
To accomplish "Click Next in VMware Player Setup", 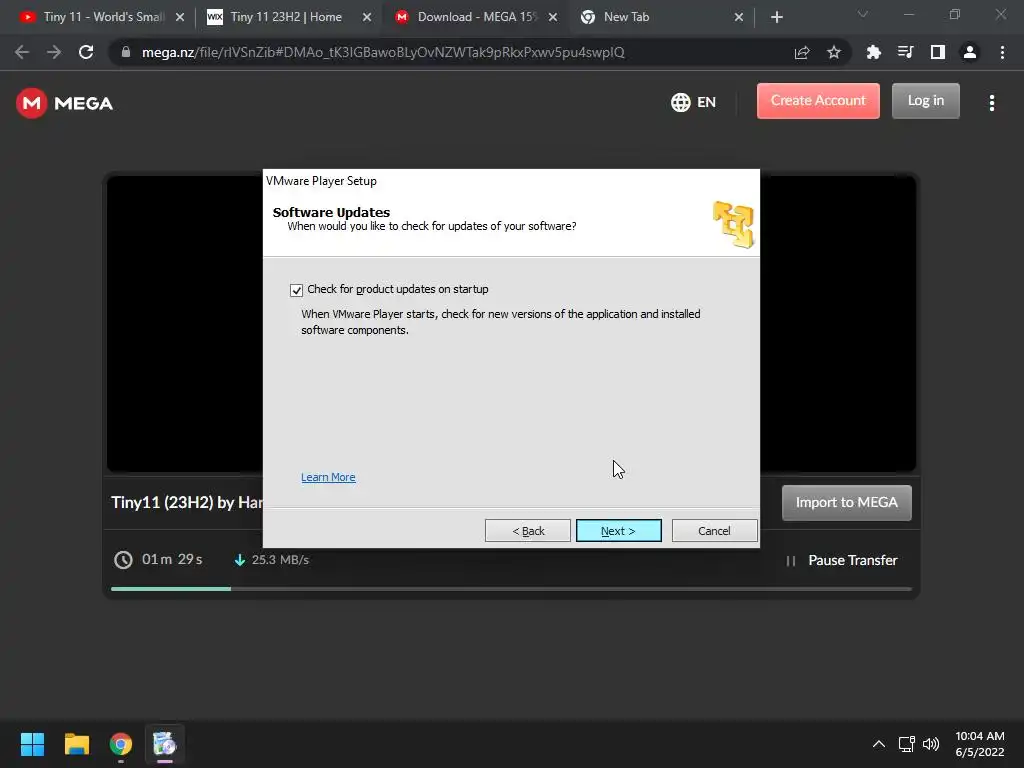I will pyautogui.click(x=618, y=531).
